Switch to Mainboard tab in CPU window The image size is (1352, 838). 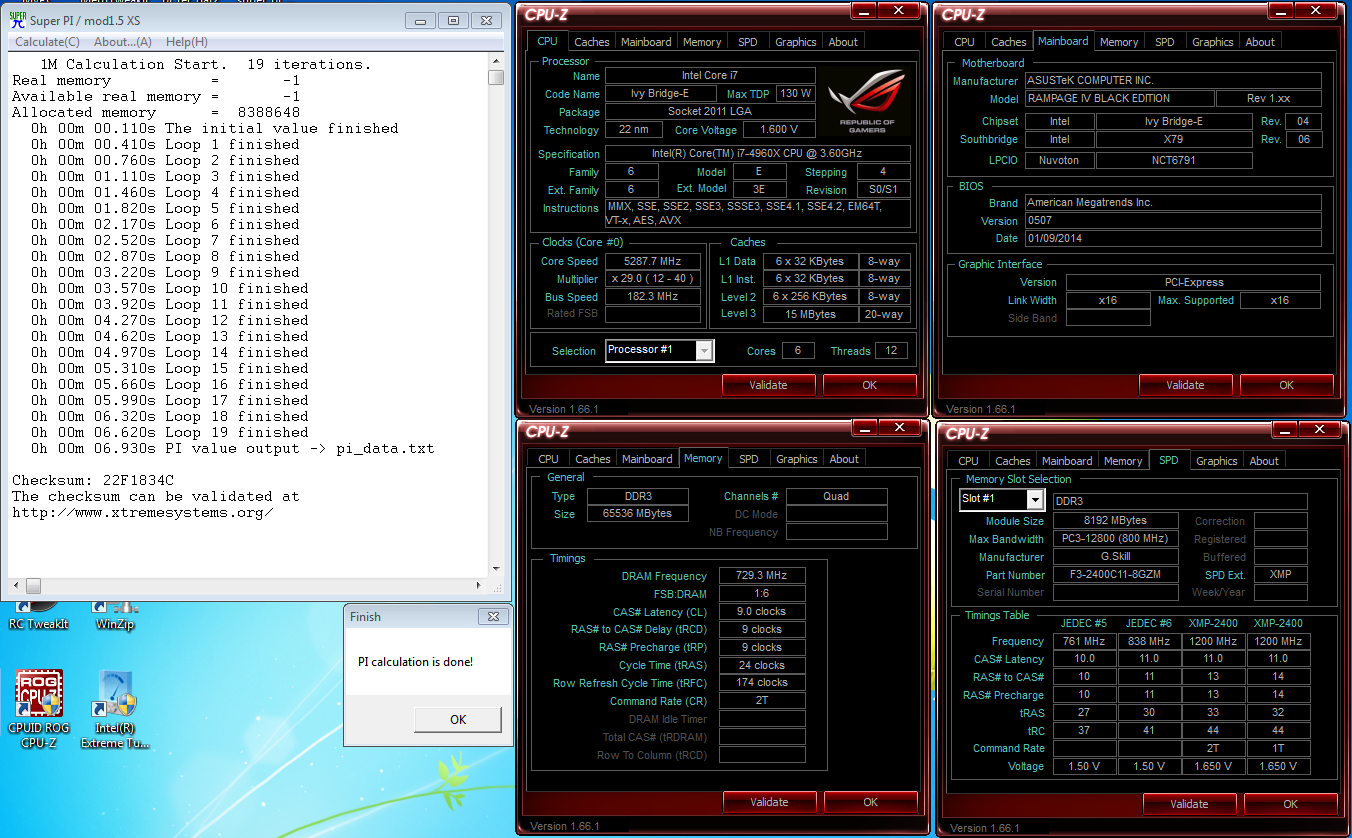point(646,42)
